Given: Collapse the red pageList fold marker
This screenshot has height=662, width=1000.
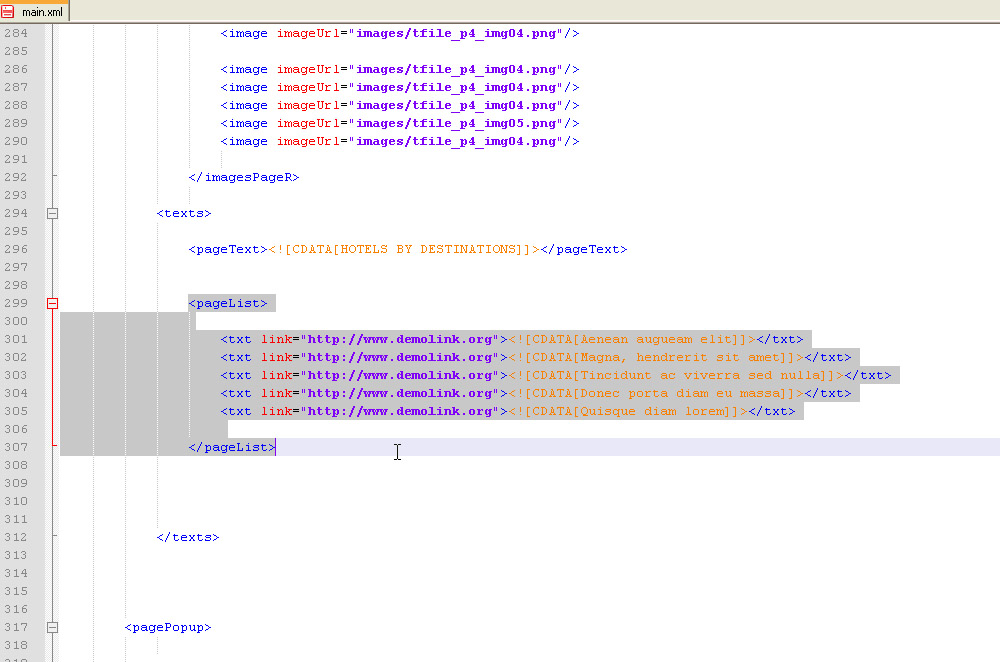Looking at the screenshot, I should click(53, 303).
